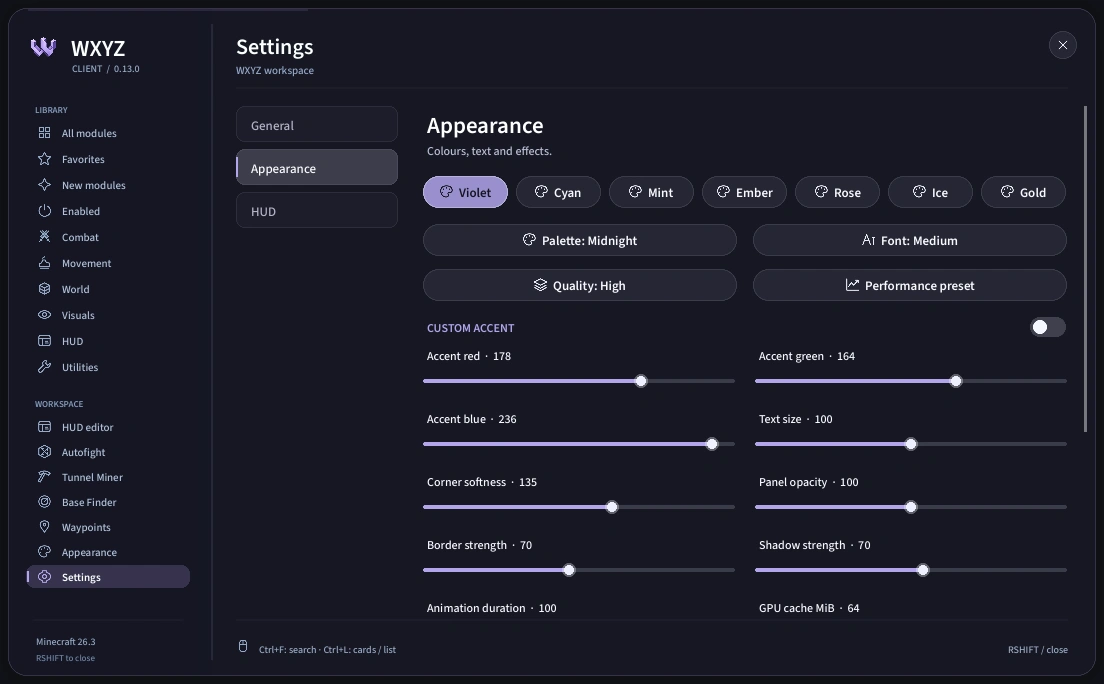
Task: Adjust the Panel opacity slider
Action: (x=910, y=507)
